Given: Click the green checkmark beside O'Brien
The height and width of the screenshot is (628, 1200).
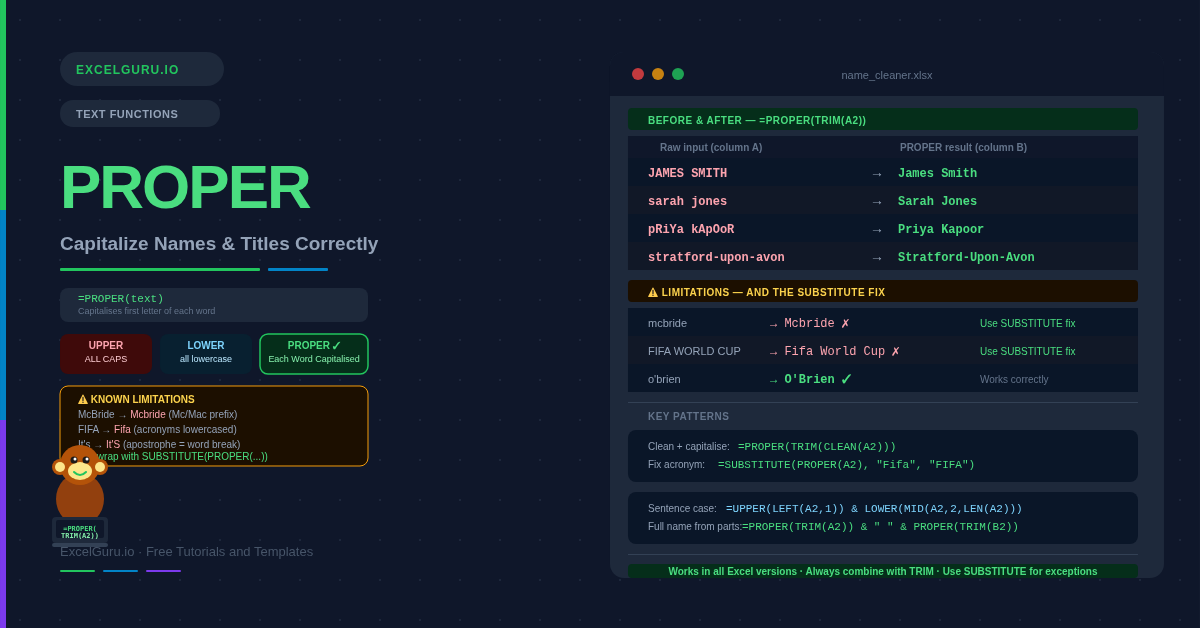Looking at the screenshot, I should pos(846,380).
